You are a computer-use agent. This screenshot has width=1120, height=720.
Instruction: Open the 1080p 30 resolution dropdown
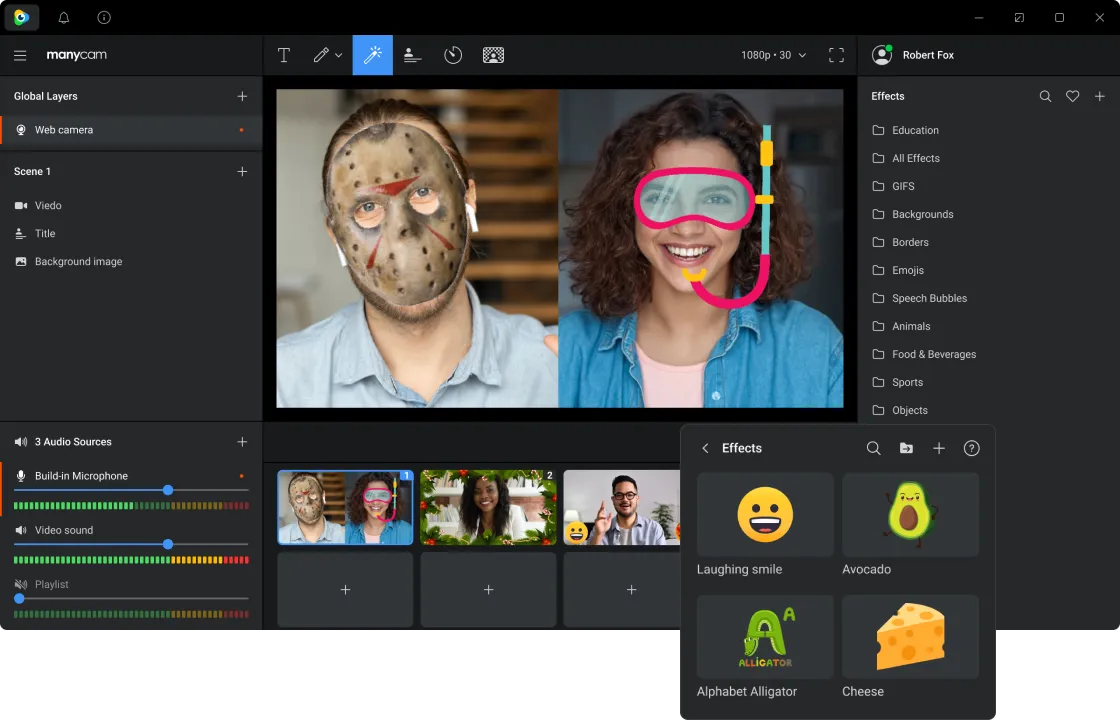pos(773,55)
